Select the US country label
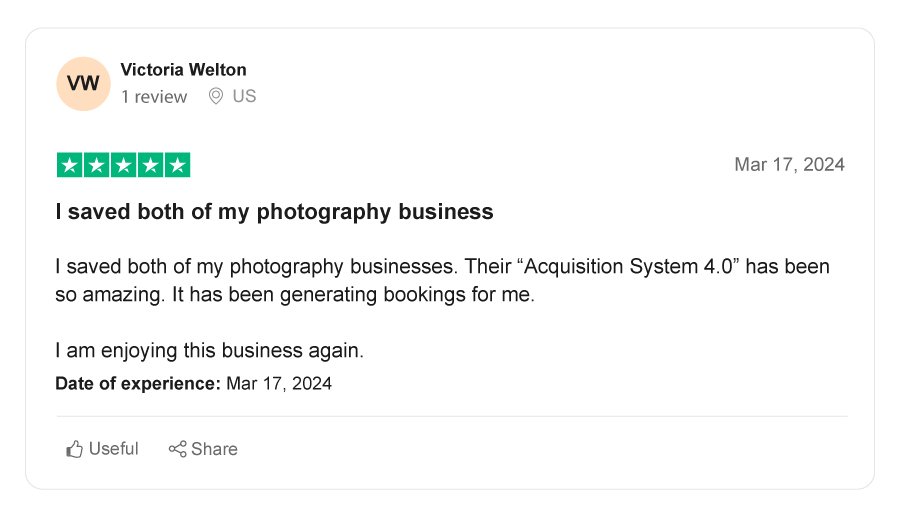 click(244, 96)
